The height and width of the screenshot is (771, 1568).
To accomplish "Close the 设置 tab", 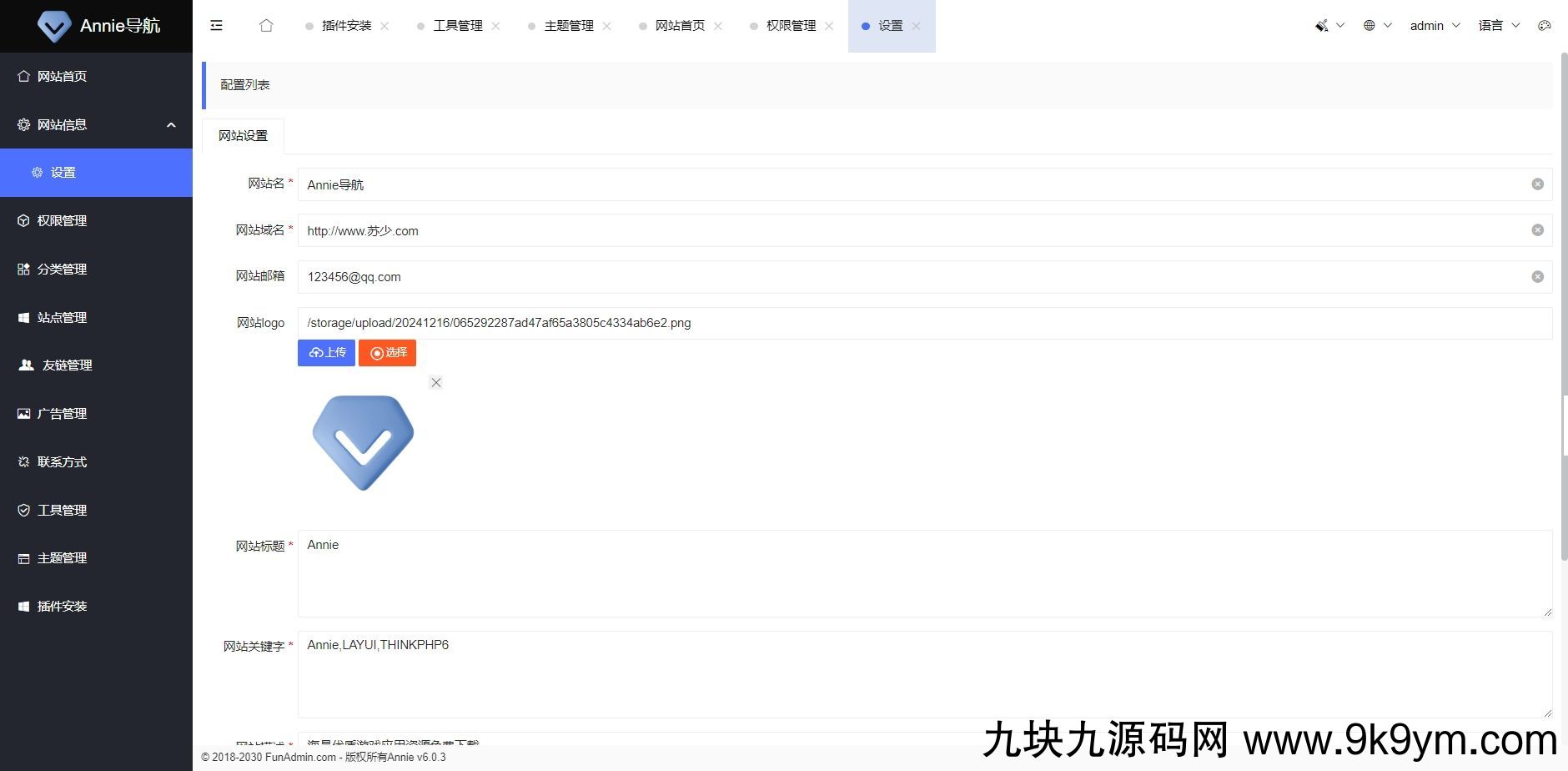I will click(x=916, y=26).
